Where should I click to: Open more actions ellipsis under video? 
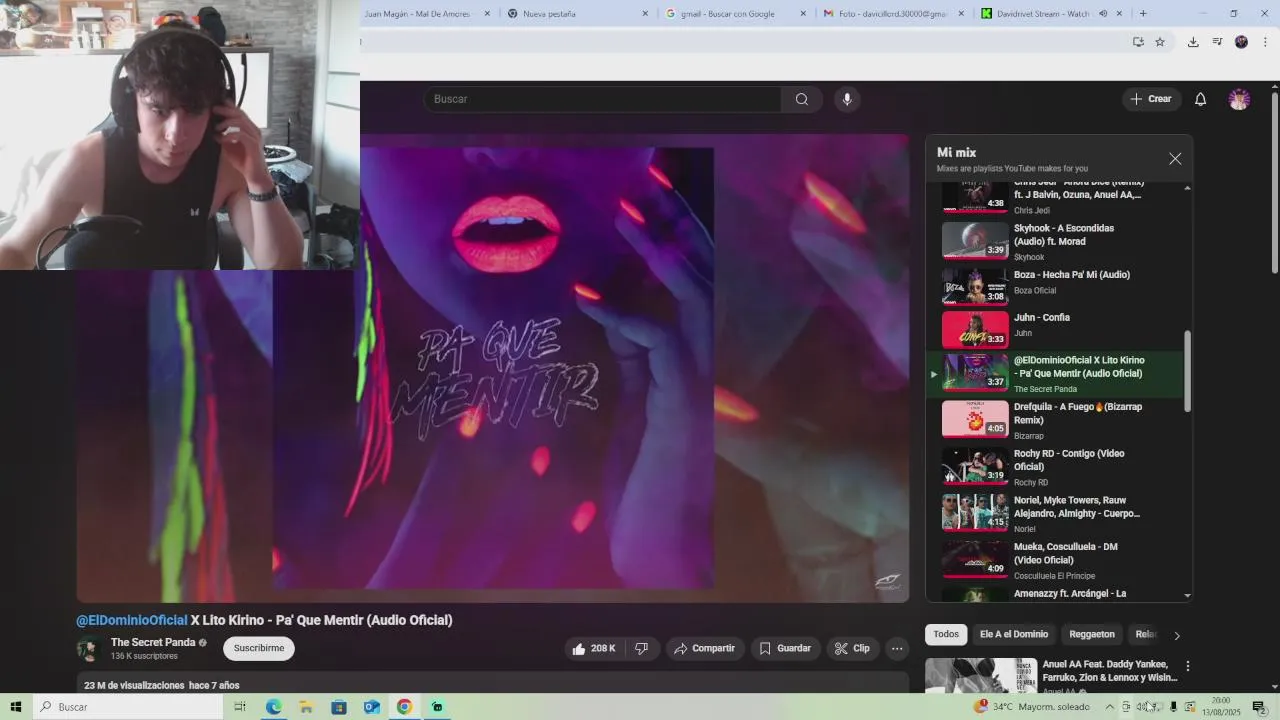tap(897, 648)
